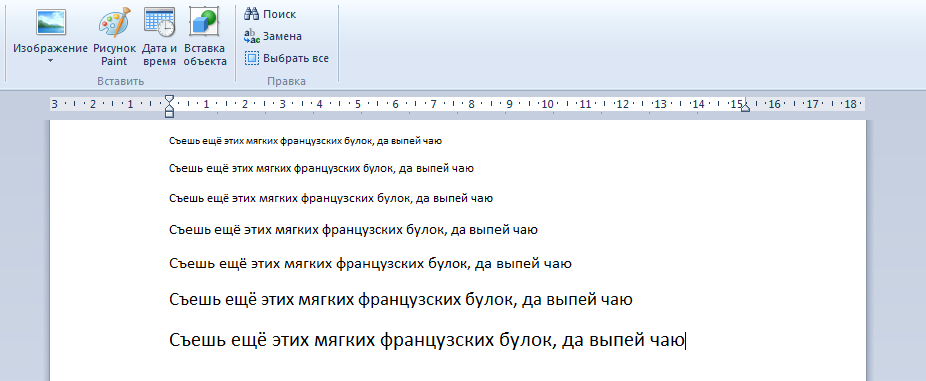Open the Замена replace tool
The width and height of the screenshot is (926, 381).
pos(273,36)
